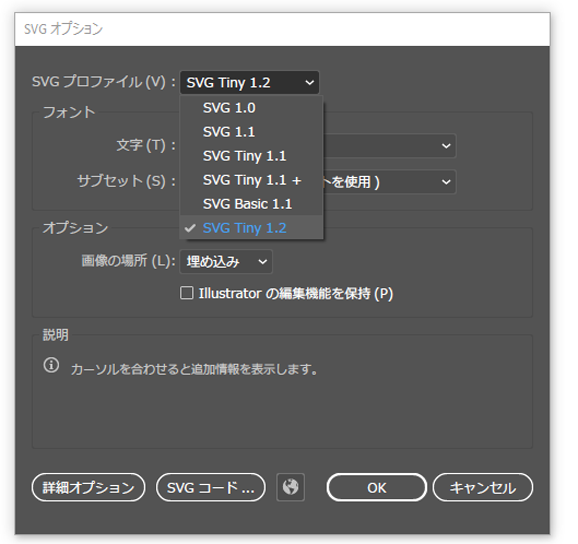Open the 文字 (T) font type dropdown

tap(389, 146)
